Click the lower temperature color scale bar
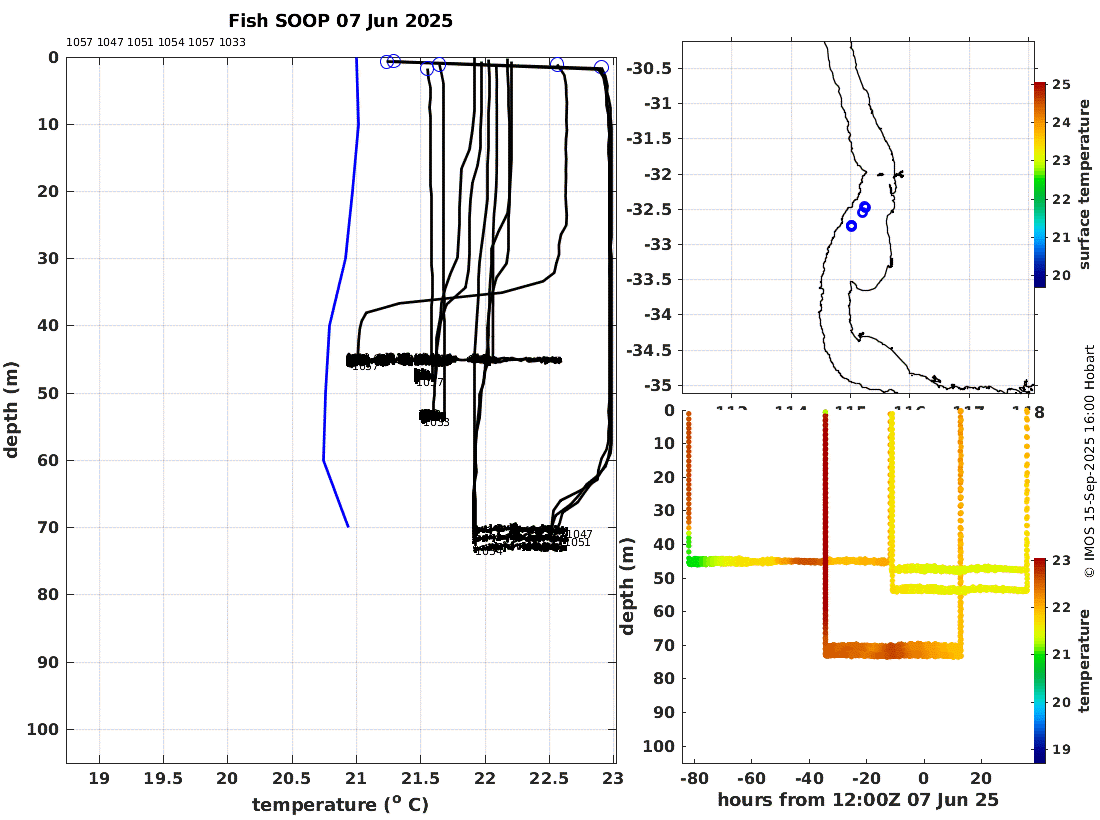The image size is (1100, 820). click(1040, 660)
